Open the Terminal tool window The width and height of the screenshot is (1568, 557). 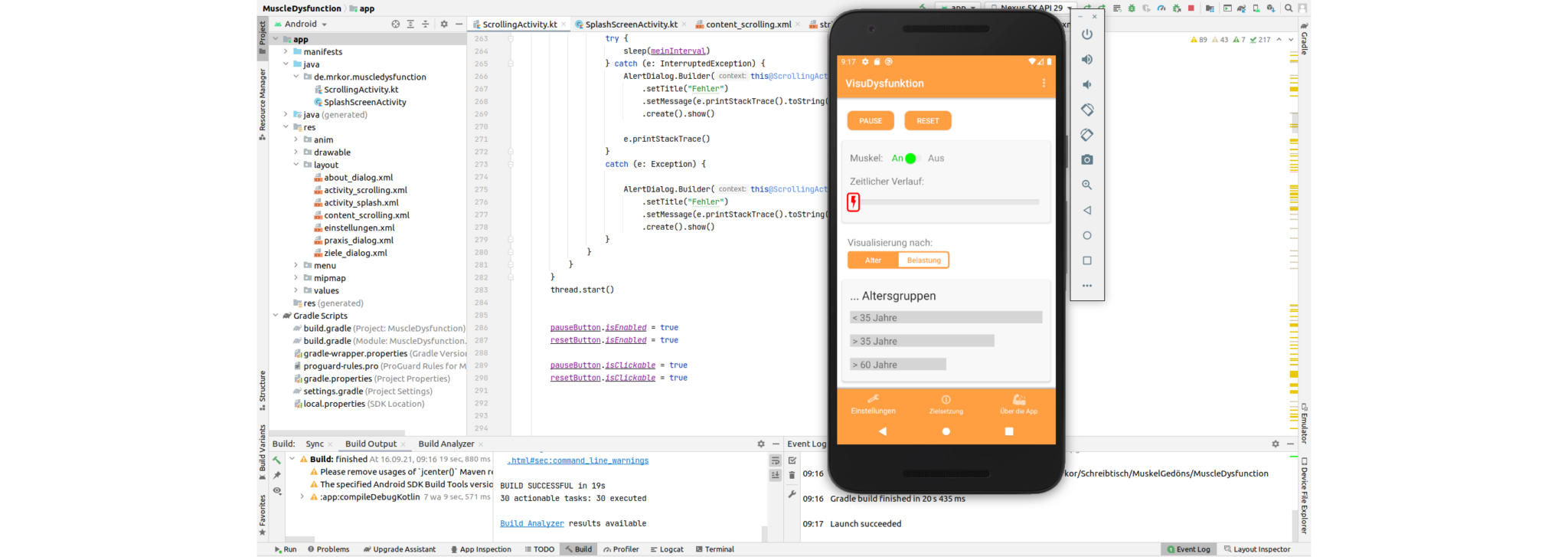714,549
